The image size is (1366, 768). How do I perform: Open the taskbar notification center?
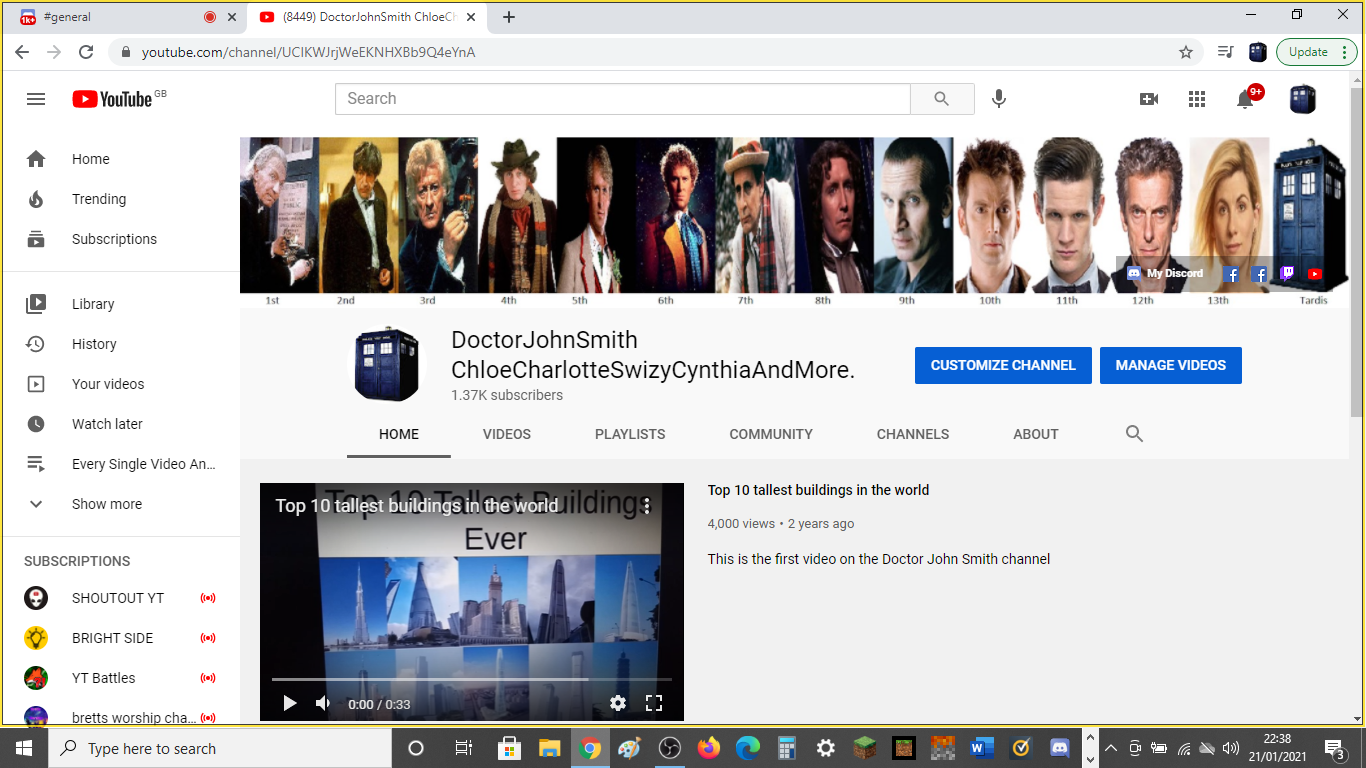1334,748
